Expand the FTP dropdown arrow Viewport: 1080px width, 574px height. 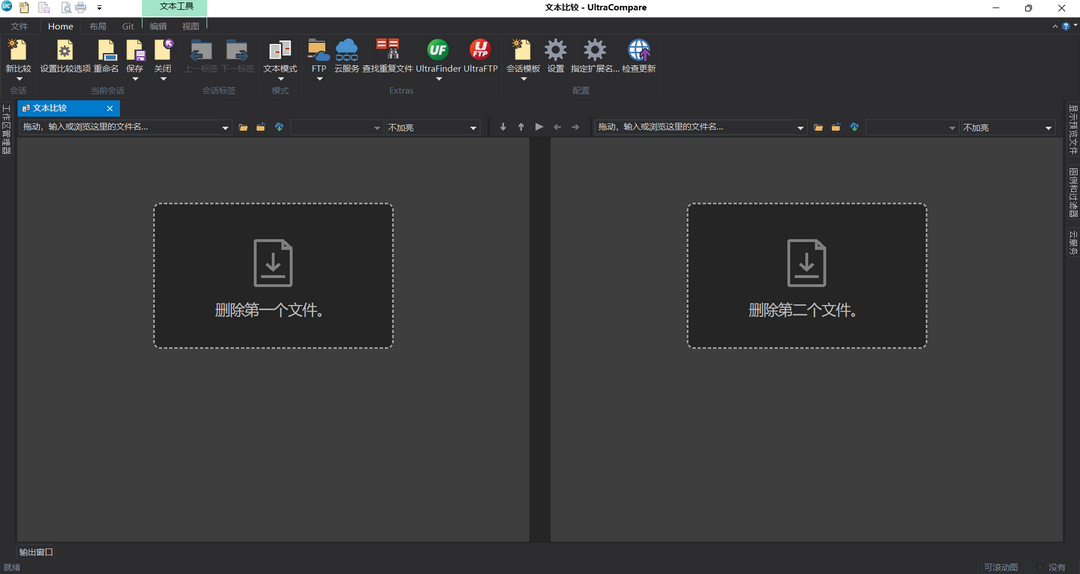pos(318,79)
